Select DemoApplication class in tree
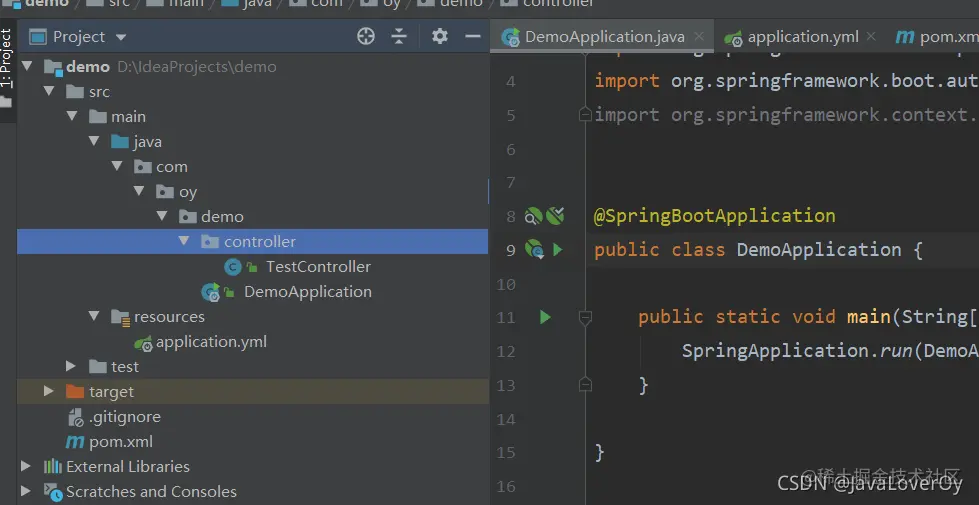The width and height of the screenshot is (979, 505). pos(308,292)
